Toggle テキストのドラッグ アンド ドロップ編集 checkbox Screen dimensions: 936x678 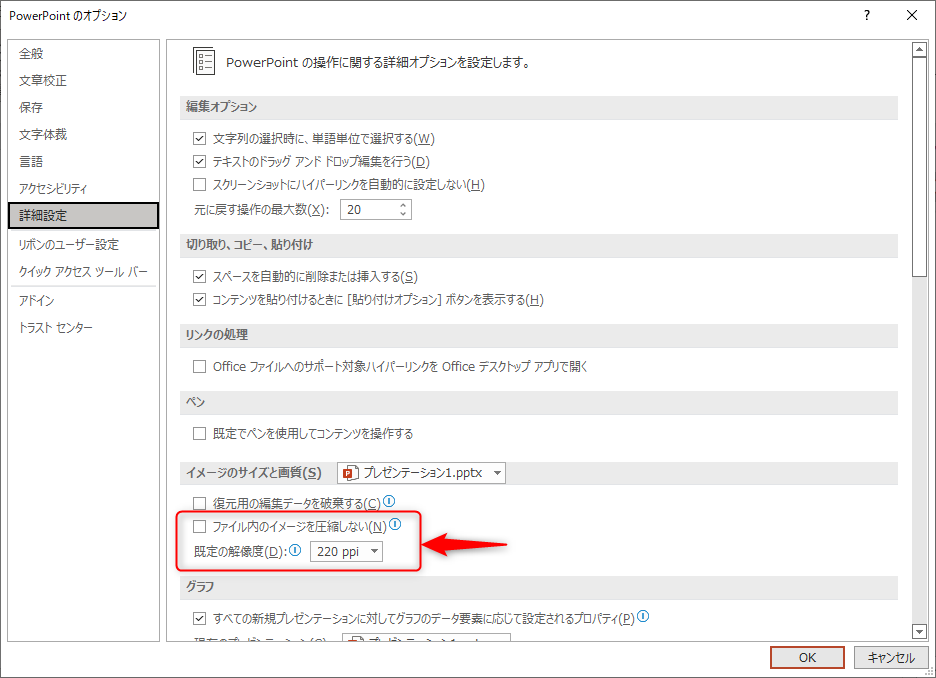pos(199,161)
